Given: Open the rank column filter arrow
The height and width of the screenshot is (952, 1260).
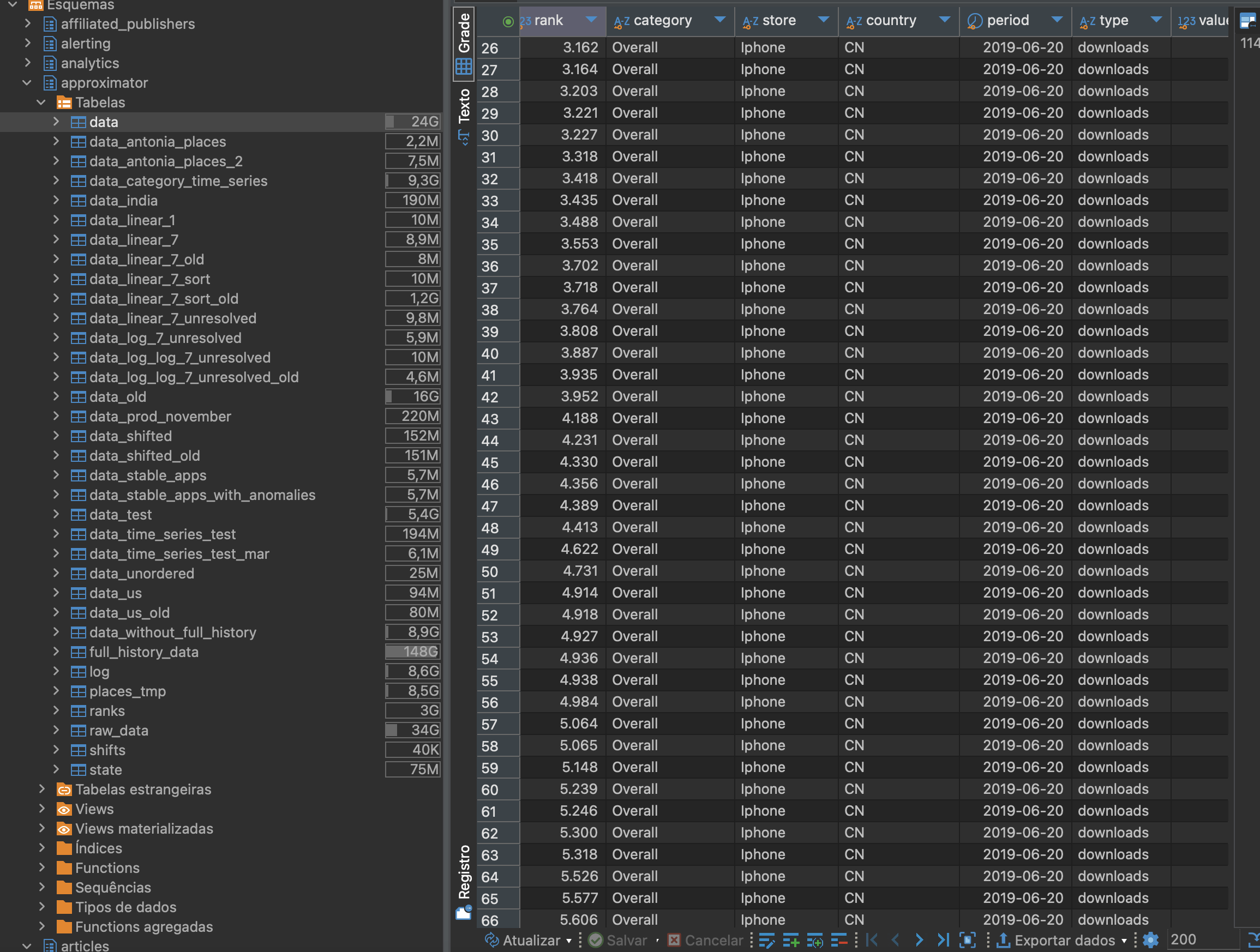Looking at the screenshot, I should point(591,20).
